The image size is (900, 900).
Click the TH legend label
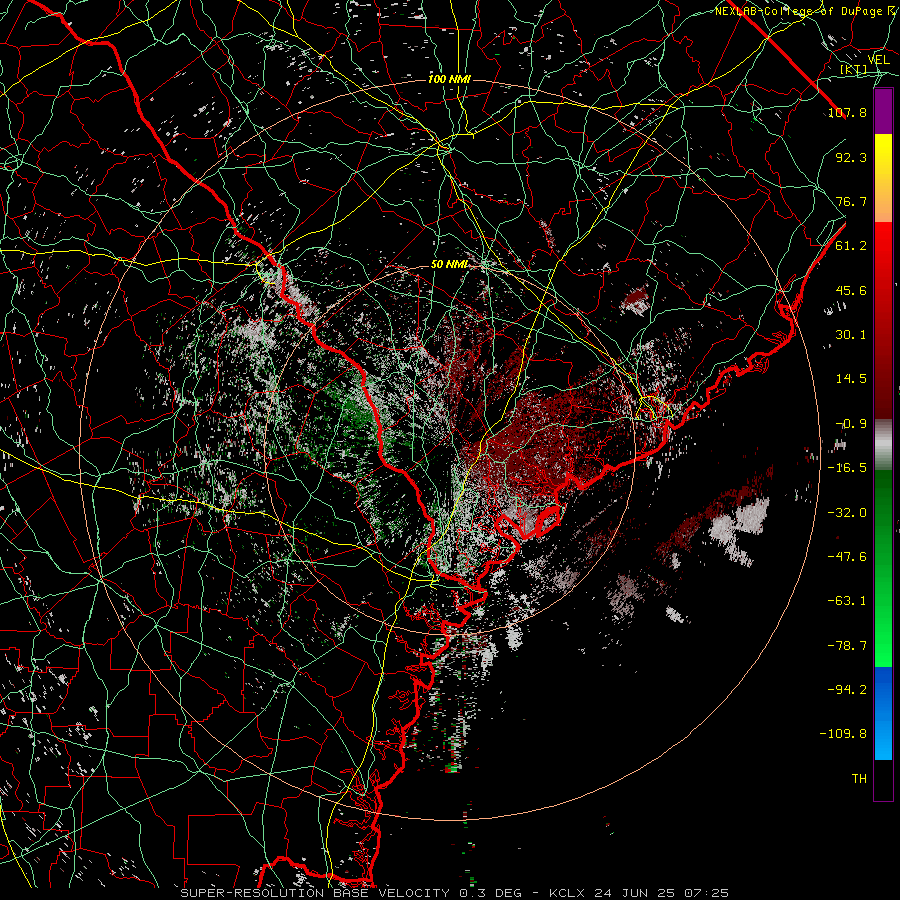pyautogui.click(x=859, y=779)
